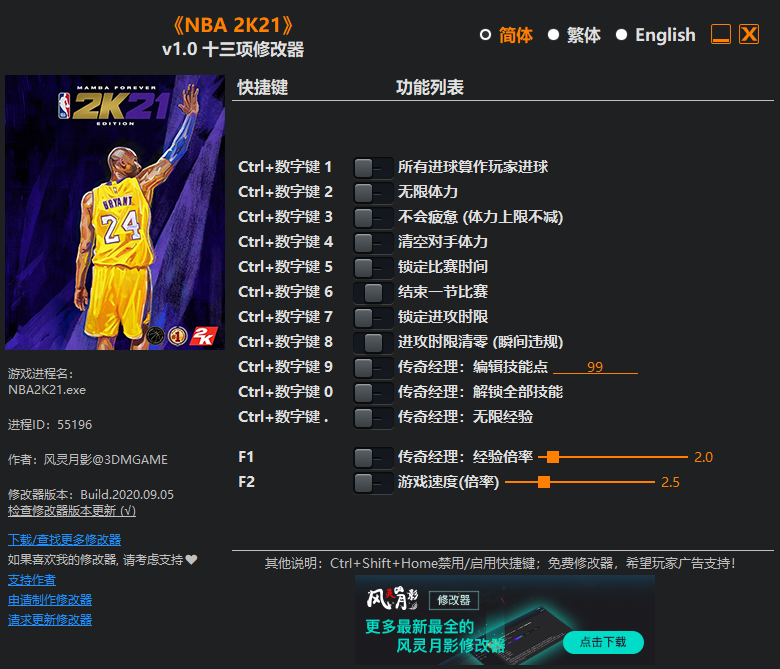The image size is (780, 669).
Task: Toggle 锁定进攻时限 switch
Action: [373, 317]
